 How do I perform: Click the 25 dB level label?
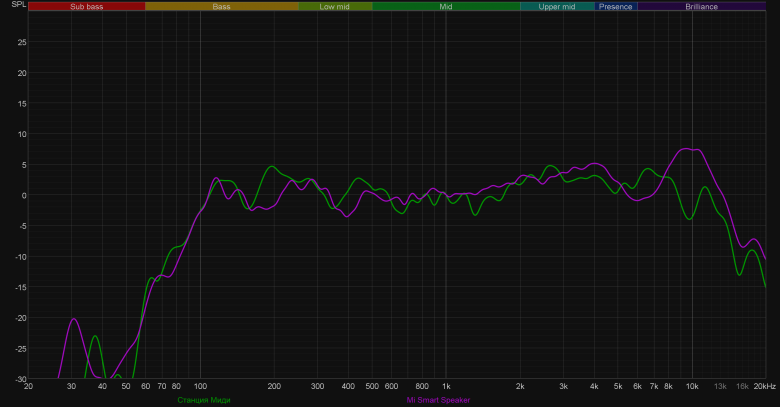pos(22,42)
